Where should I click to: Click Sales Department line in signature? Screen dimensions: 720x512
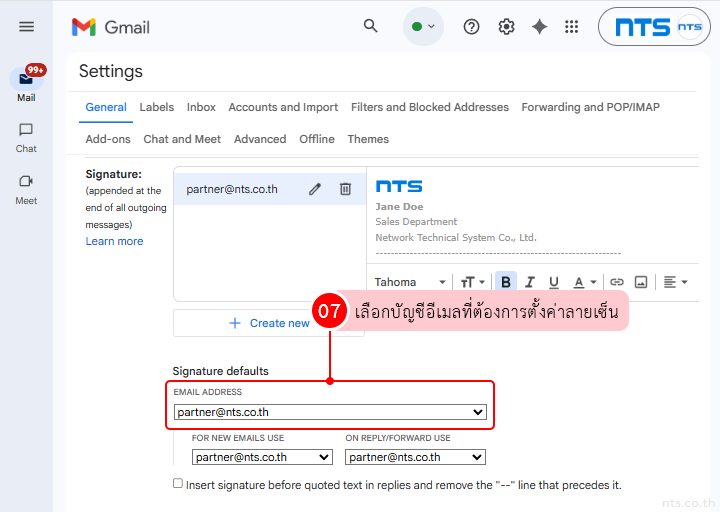coord(416,222)
